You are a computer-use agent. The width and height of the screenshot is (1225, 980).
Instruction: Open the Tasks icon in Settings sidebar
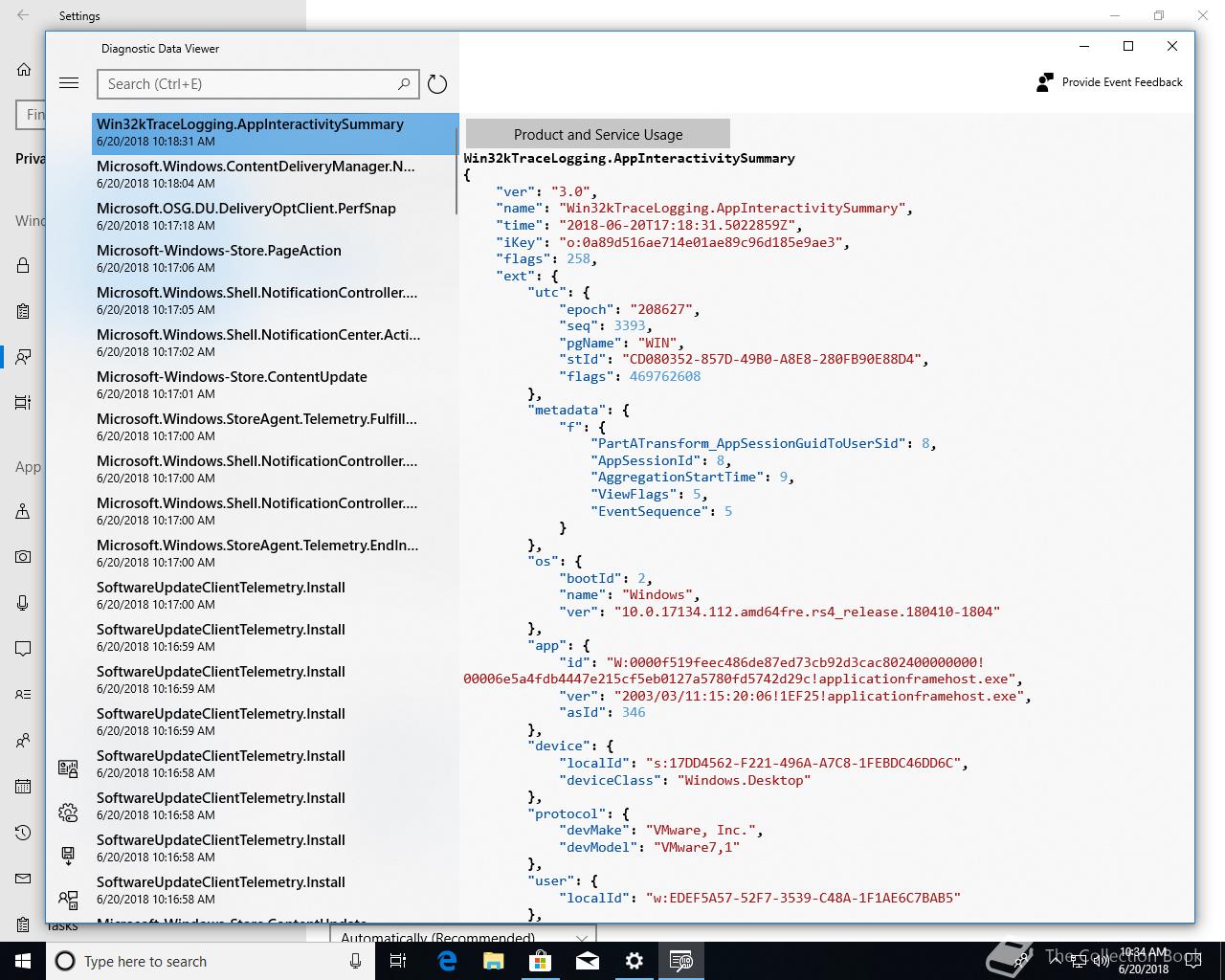coord(23,925)
